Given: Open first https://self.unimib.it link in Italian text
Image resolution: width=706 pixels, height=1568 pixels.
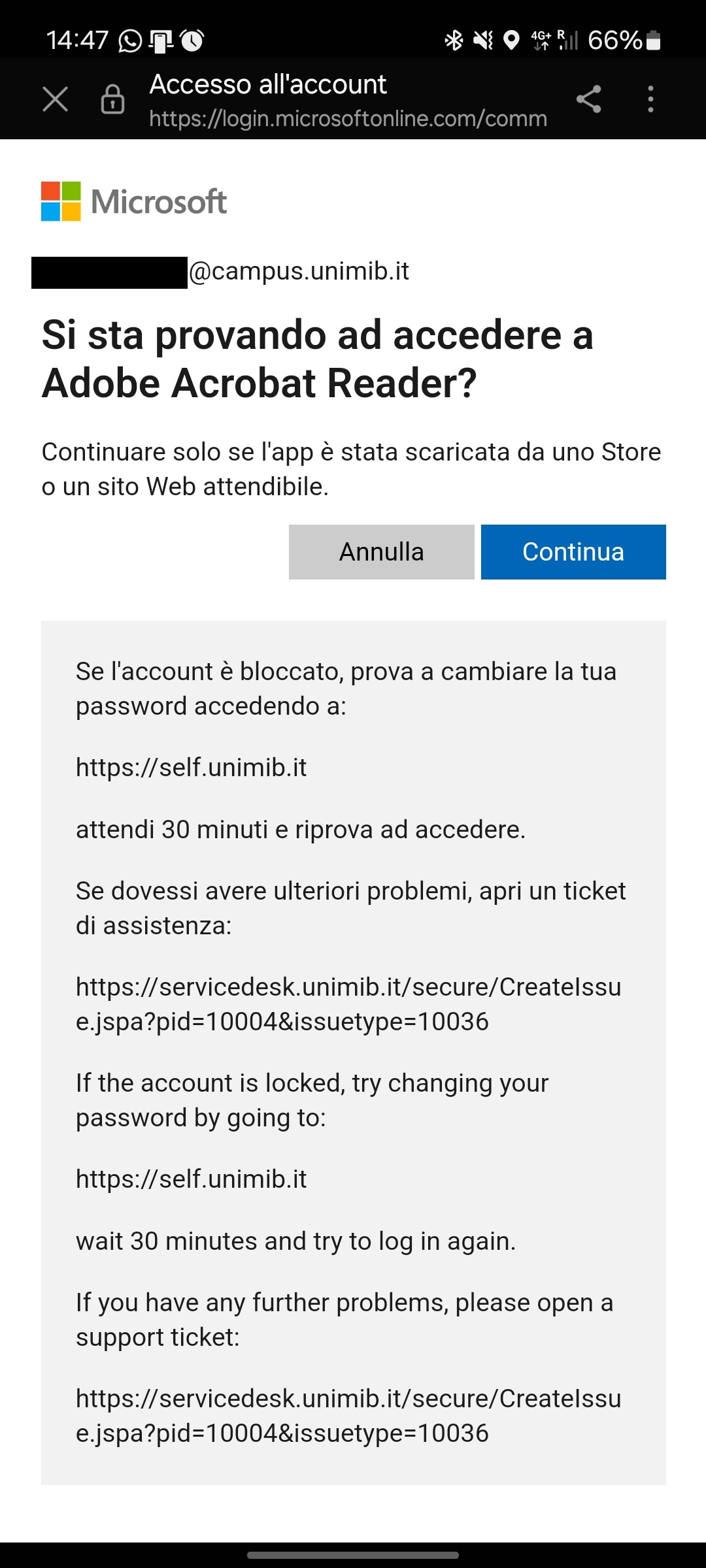Looking at the screenshot, I should click(191, 768).
